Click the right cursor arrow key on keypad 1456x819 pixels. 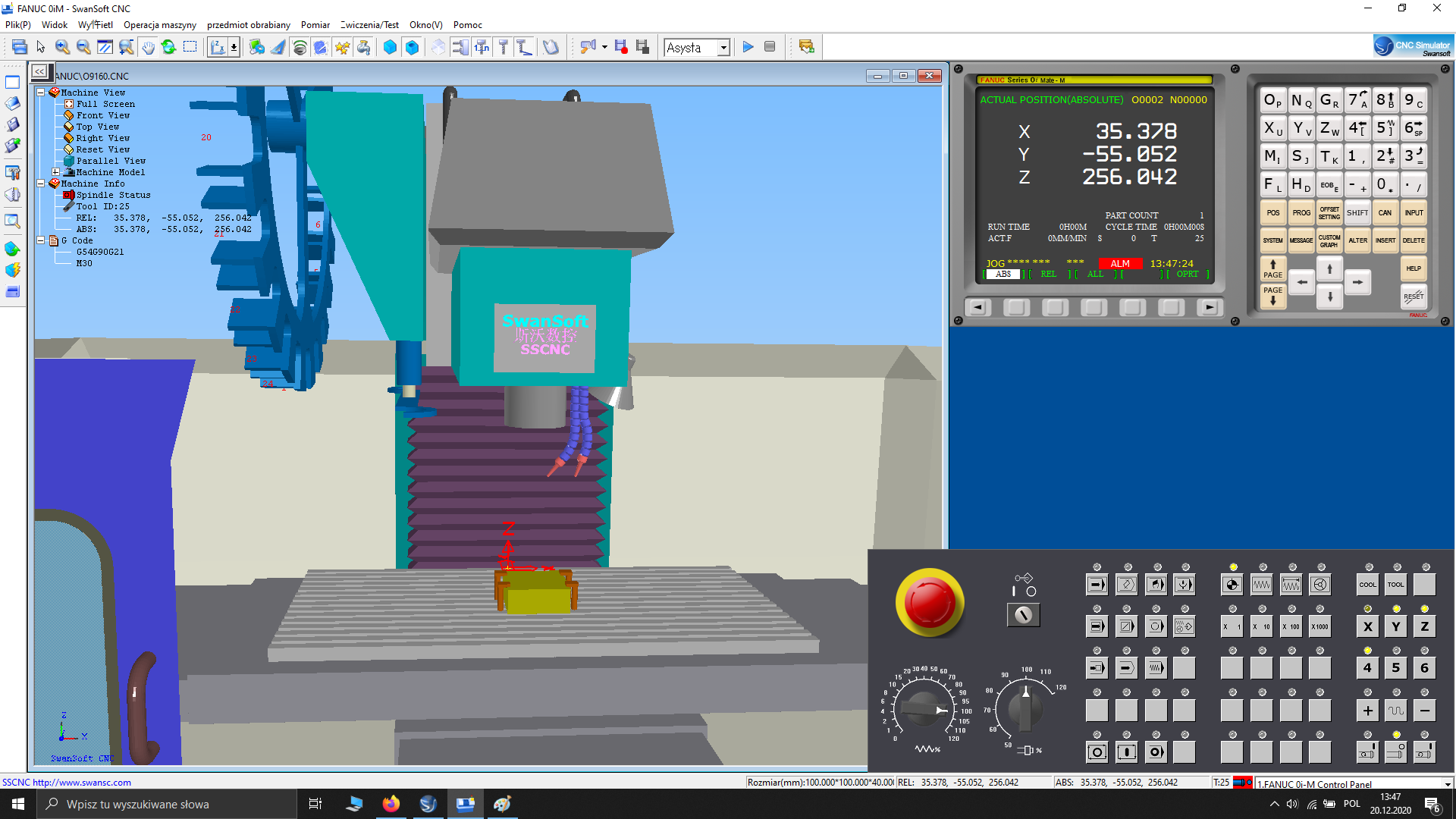tap(1357, 282)
